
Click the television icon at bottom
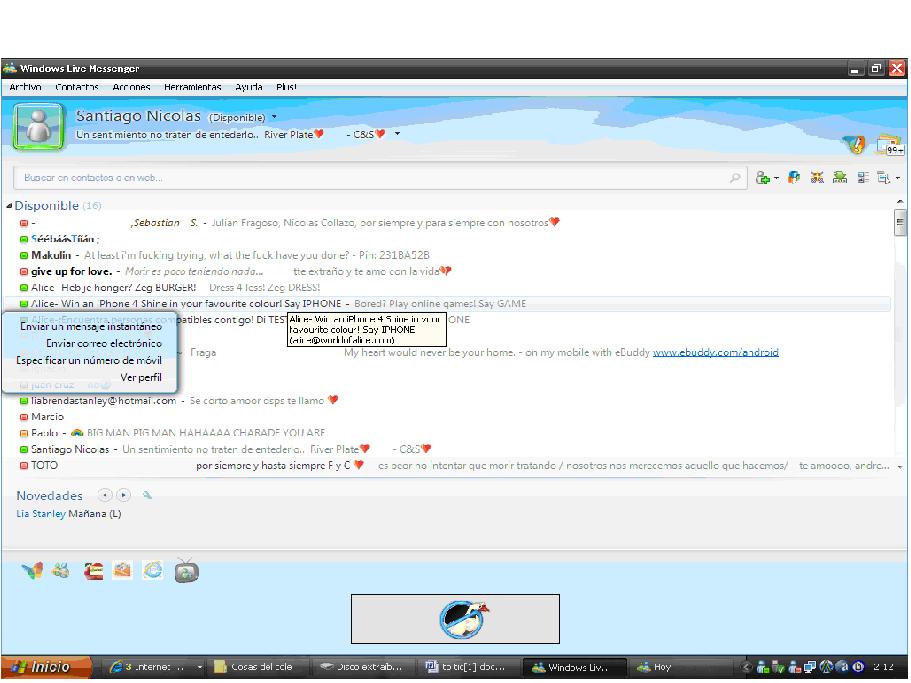(x=186, y=571)
